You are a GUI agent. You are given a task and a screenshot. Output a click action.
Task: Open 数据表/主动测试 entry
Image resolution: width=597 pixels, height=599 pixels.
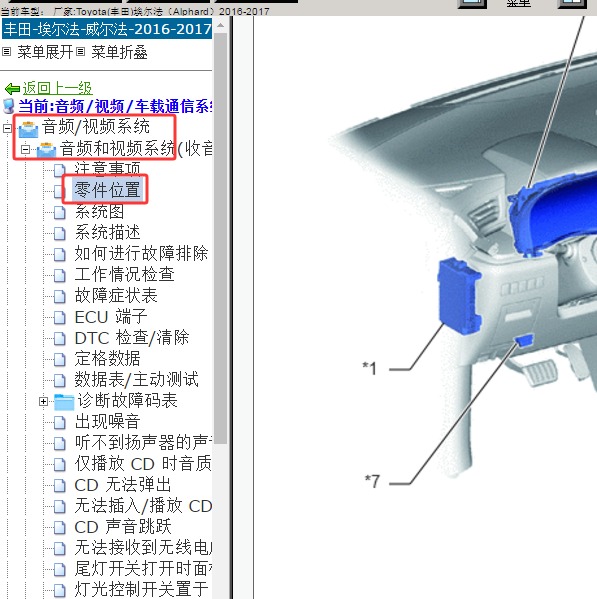[x=136, y=380]
